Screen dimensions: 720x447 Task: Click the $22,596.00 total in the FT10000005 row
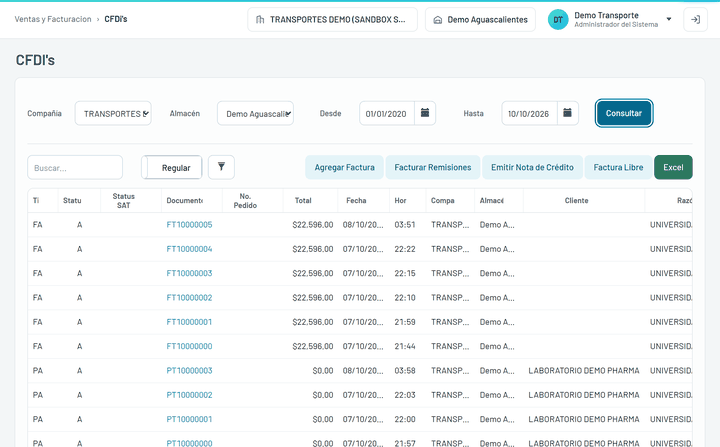coord(313,225)
